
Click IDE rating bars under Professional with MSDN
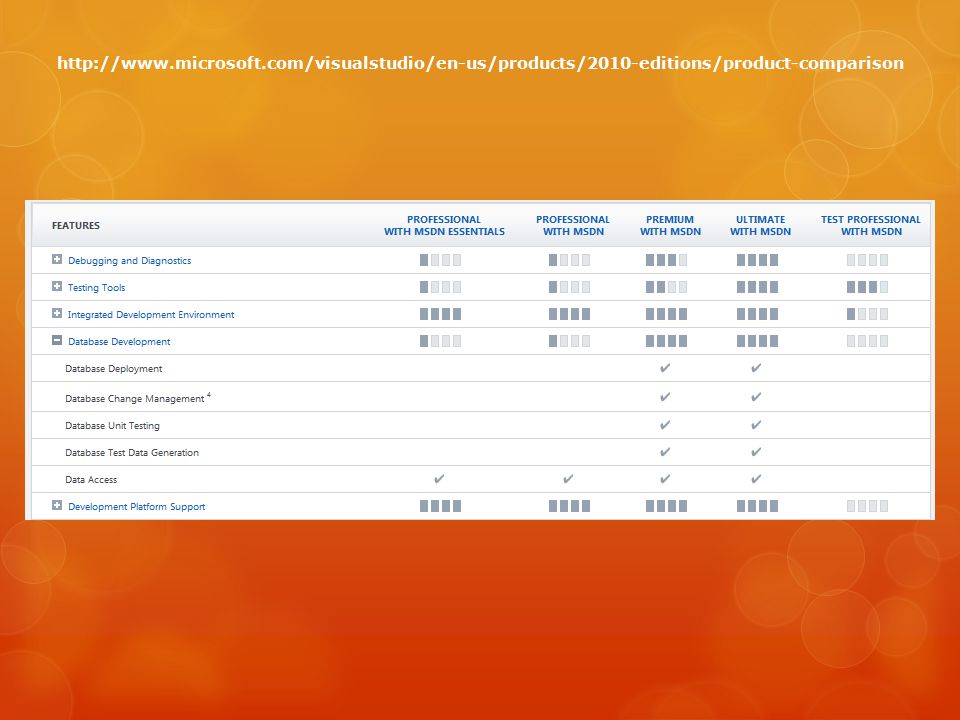pyautogui.click(x=569, y=314)
